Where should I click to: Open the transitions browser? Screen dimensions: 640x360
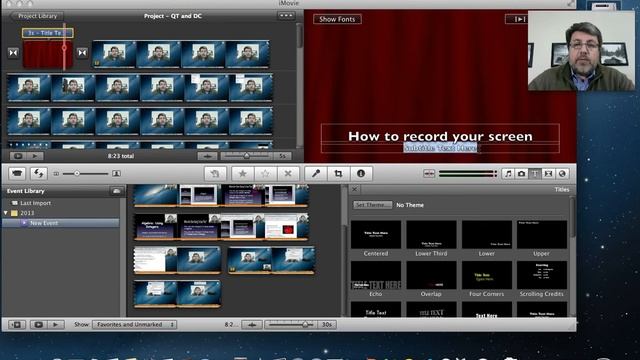click(548, 173)
